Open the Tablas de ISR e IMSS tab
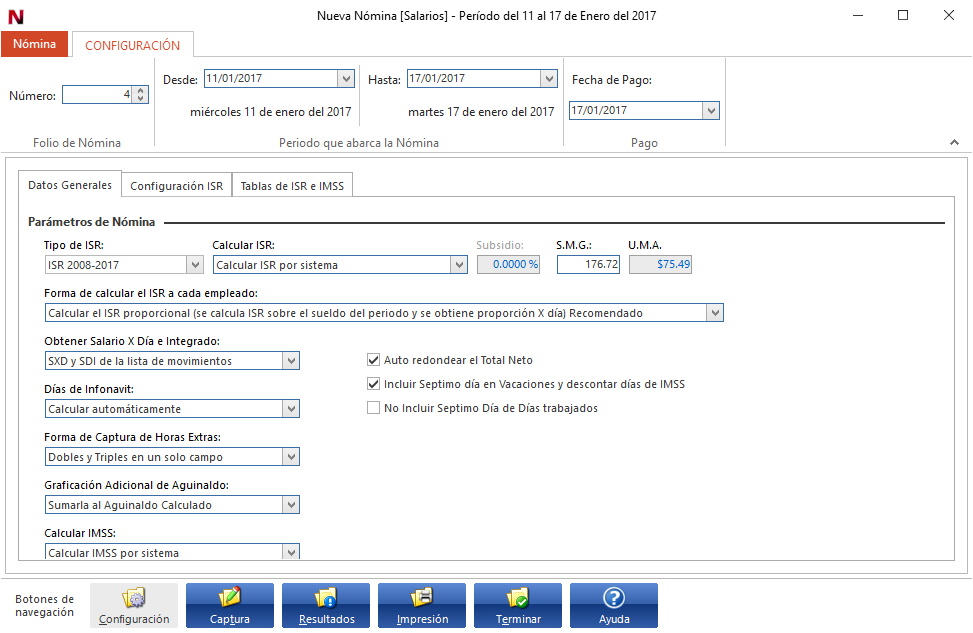 point(292,186)
